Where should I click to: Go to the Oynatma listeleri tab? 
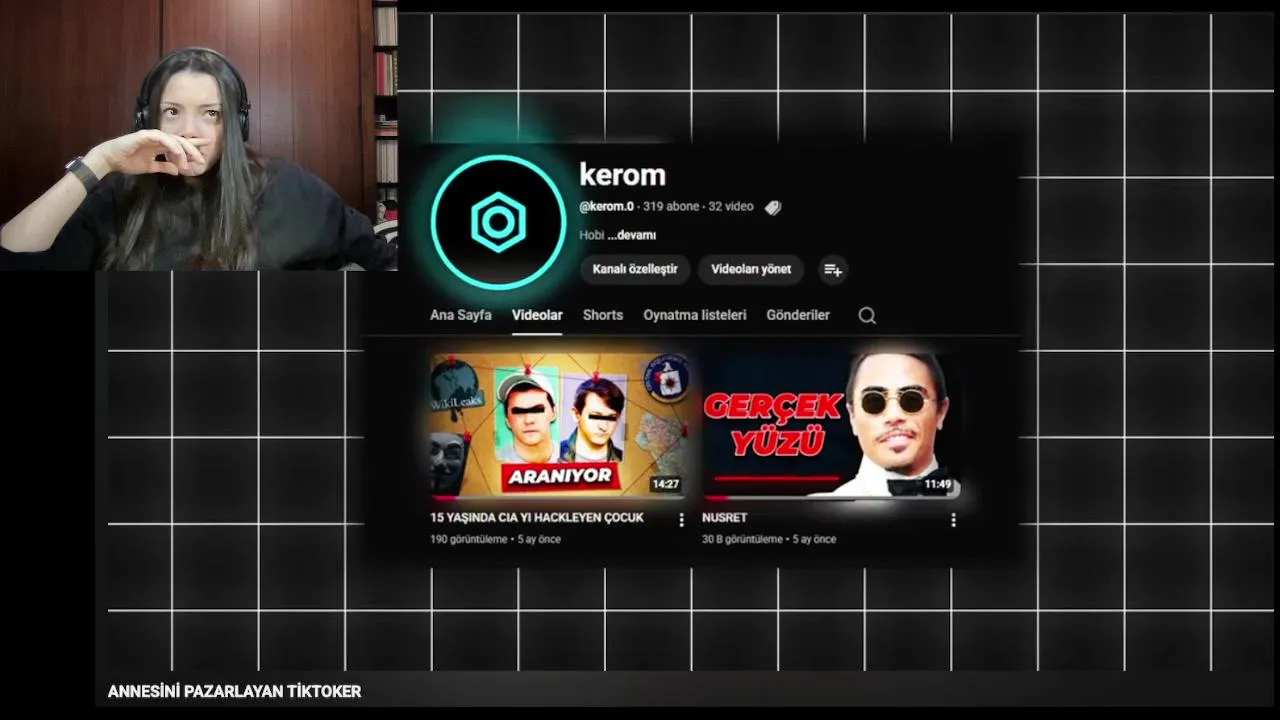point(695,315)
